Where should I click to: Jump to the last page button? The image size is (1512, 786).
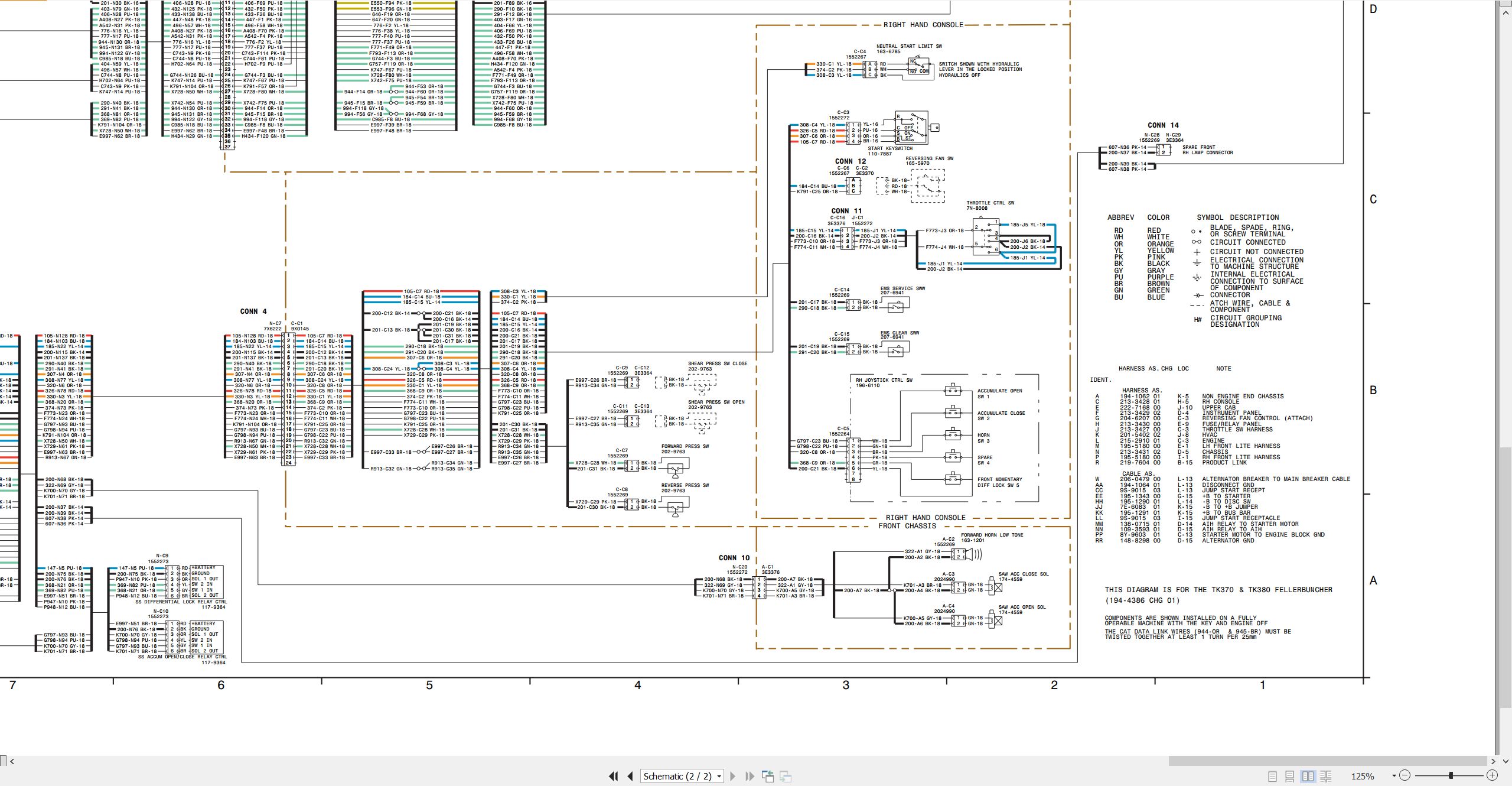[750, 776]
